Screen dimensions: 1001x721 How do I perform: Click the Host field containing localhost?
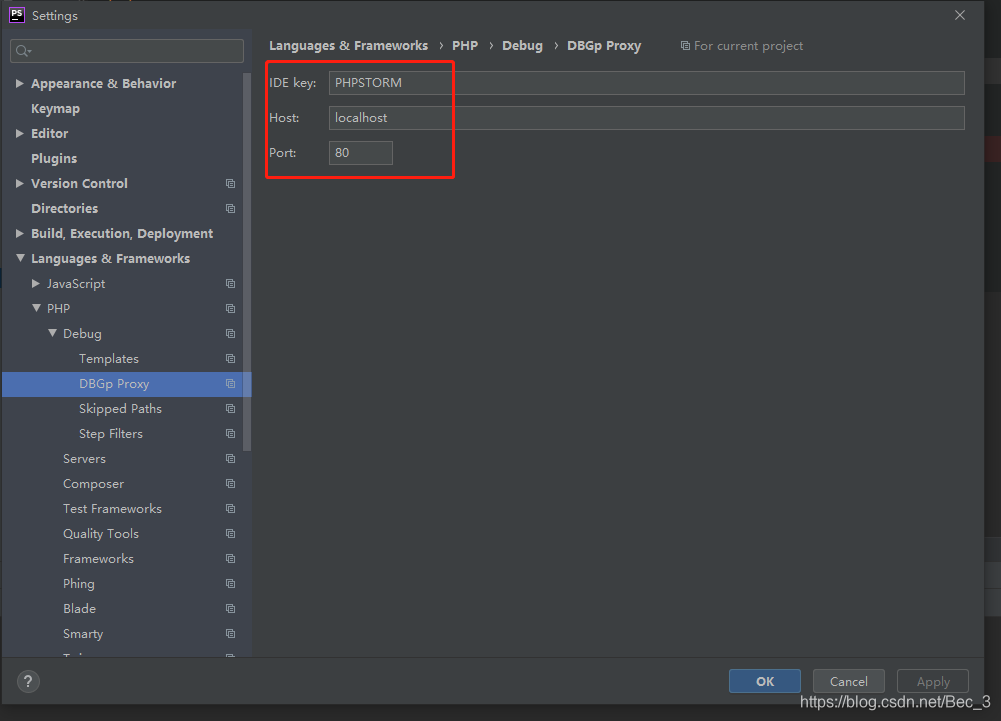(x=647, y=118)
